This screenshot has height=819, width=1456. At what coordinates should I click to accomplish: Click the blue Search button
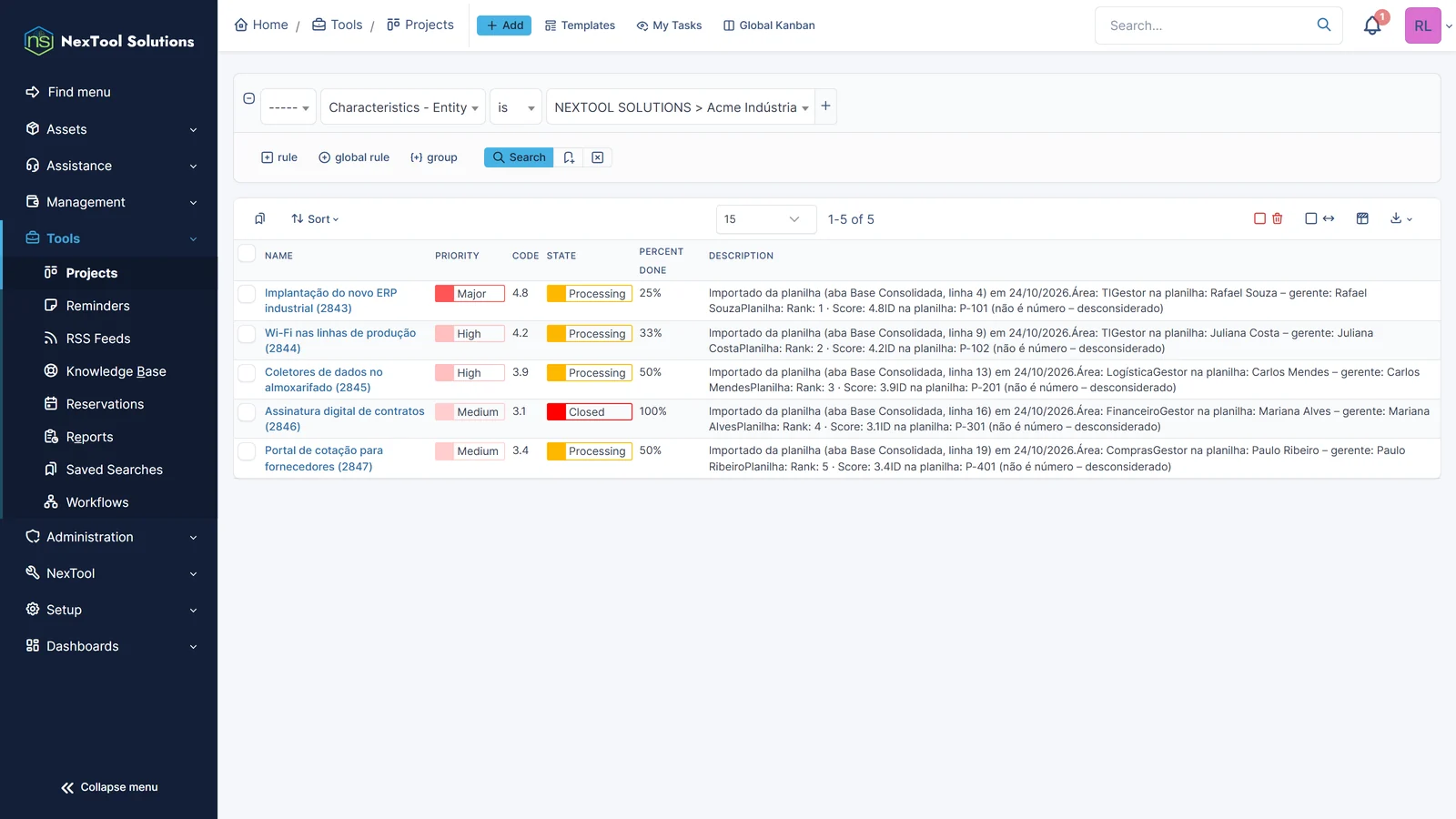click(x=519, y=157)
